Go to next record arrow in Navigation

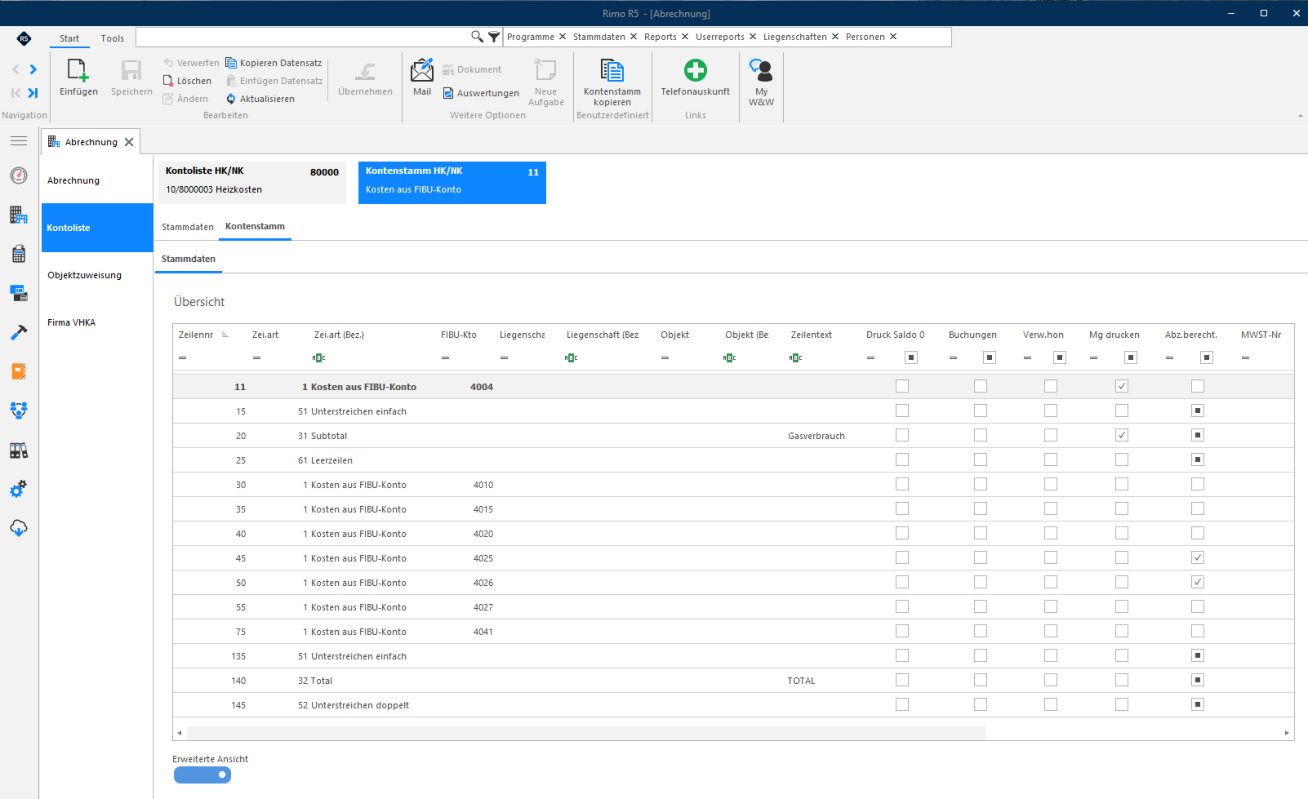(33, 69)
